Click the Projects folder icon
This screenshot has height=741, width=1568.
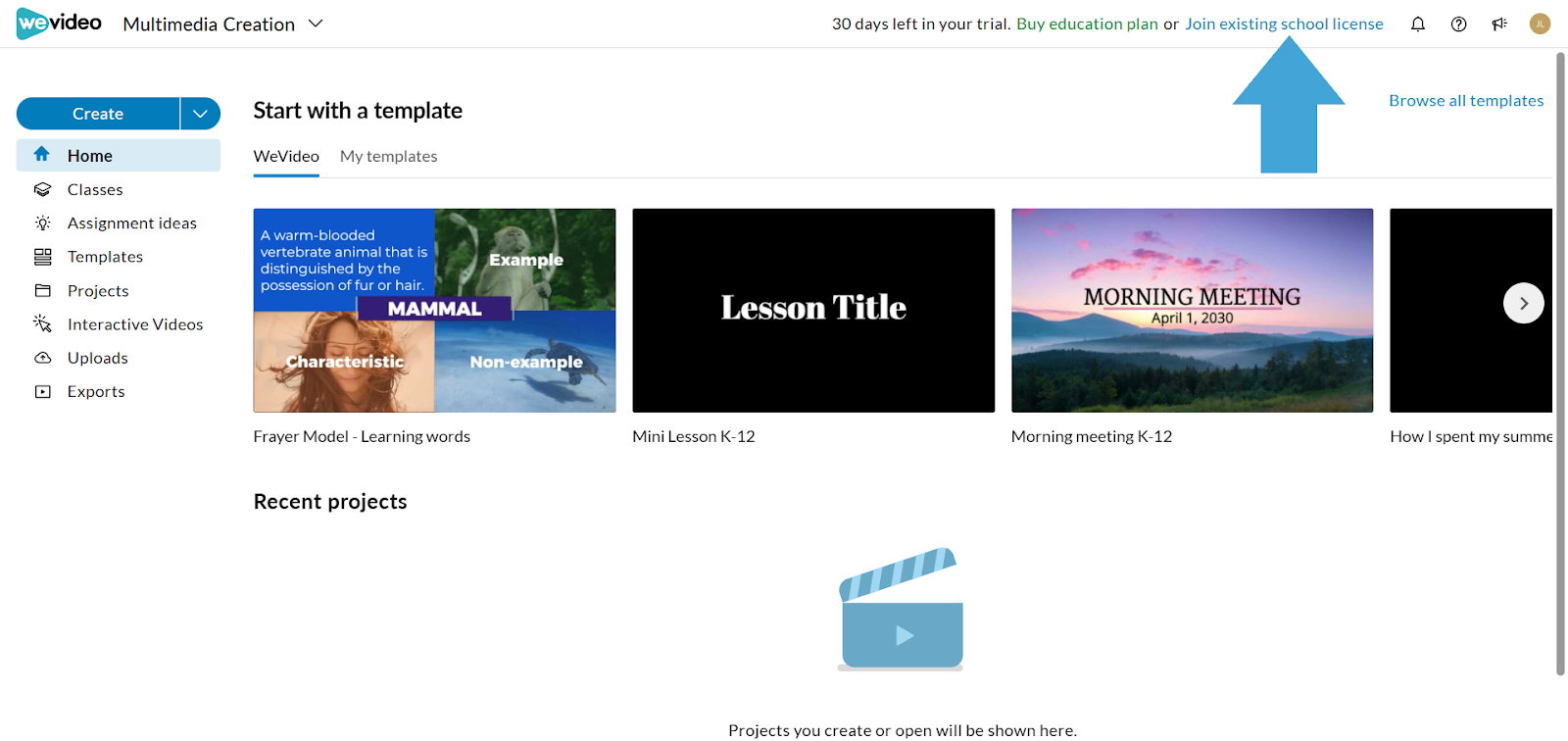42,291
